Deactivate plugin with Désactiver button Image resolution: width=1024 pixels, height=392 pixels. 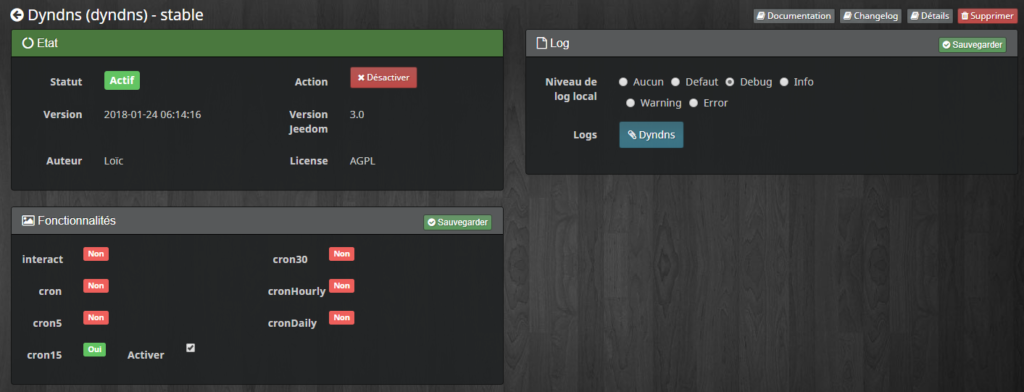coord(383,77)
